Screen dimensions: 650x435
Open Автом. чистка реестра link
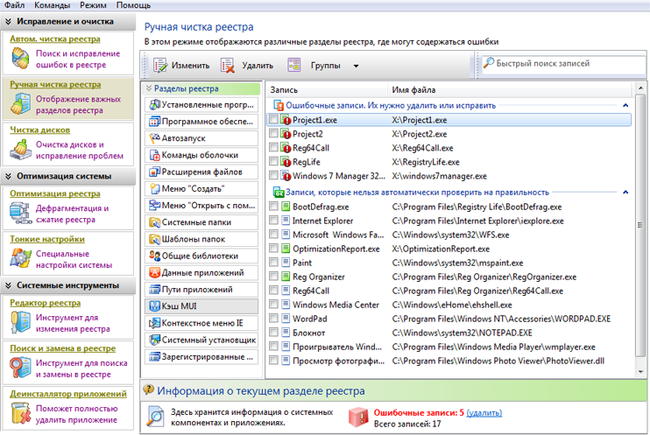click(55, 39)
